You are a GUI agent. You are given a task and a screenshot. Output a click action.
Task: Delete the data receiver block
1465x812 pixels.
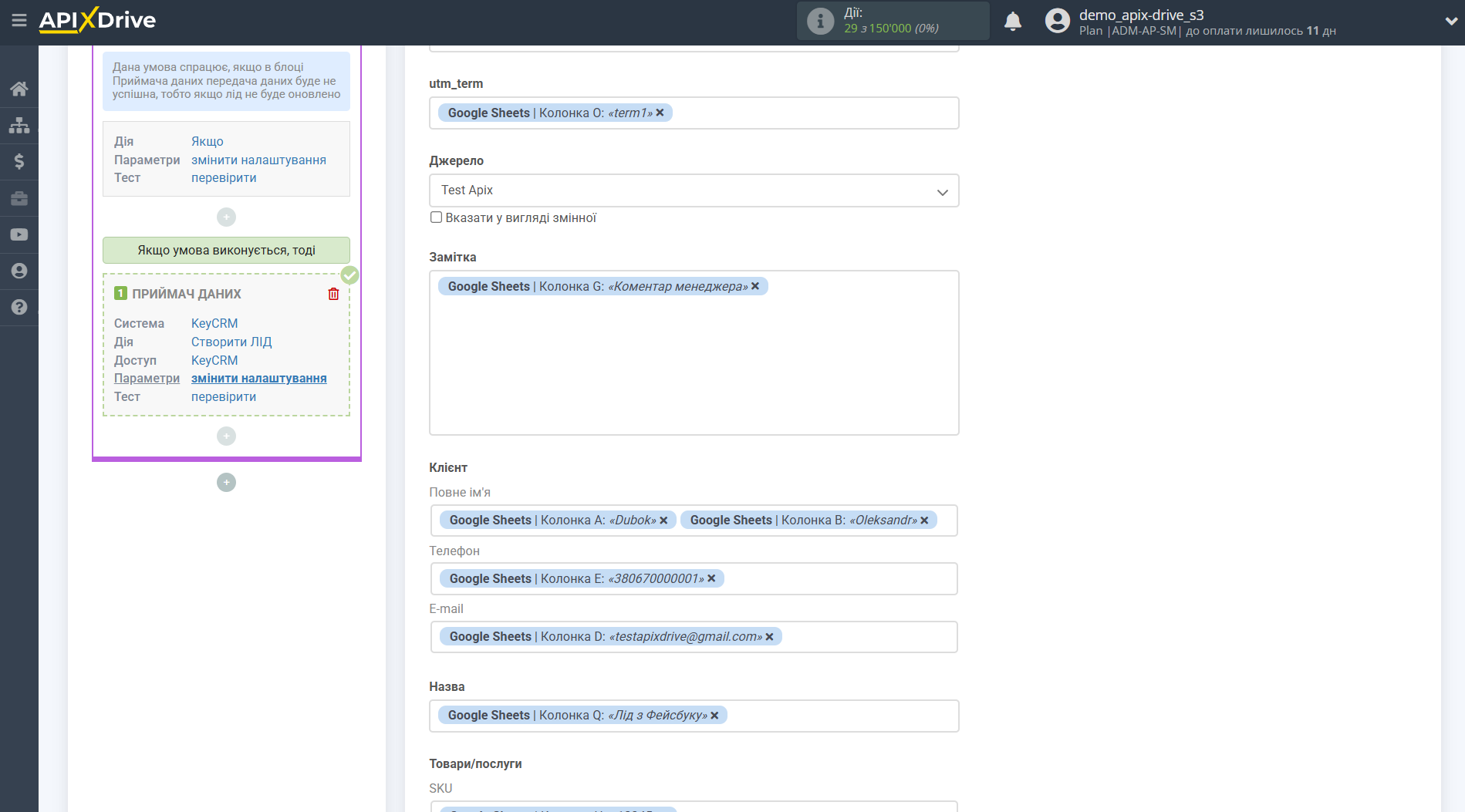click(333, 294)
